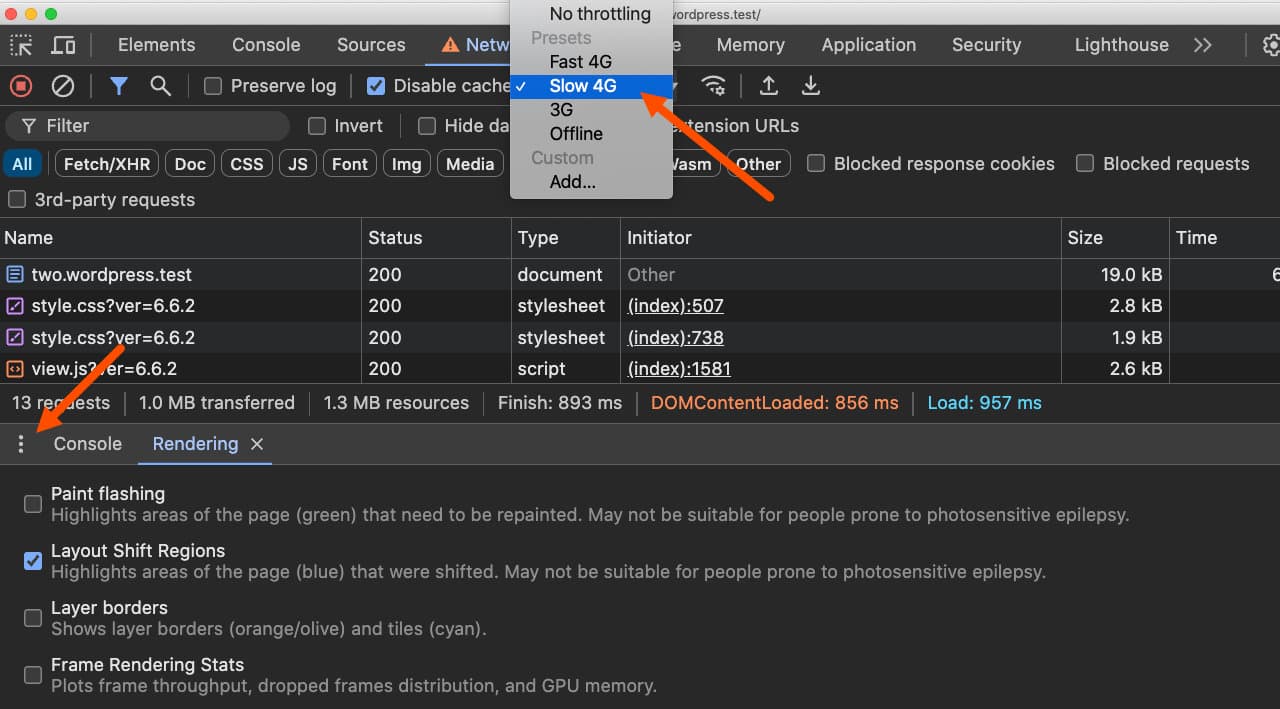
Task: Filter requests by JS
Action: tap(298, 164)
